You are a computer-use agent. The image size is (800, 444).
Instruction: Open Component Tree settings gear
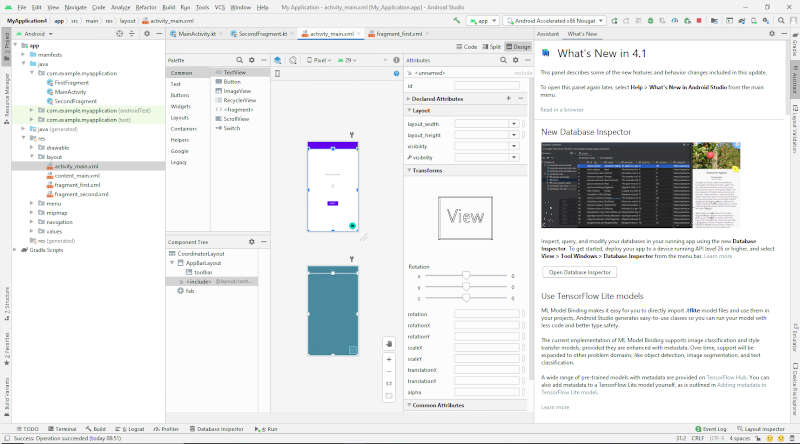tap(252, 242)
